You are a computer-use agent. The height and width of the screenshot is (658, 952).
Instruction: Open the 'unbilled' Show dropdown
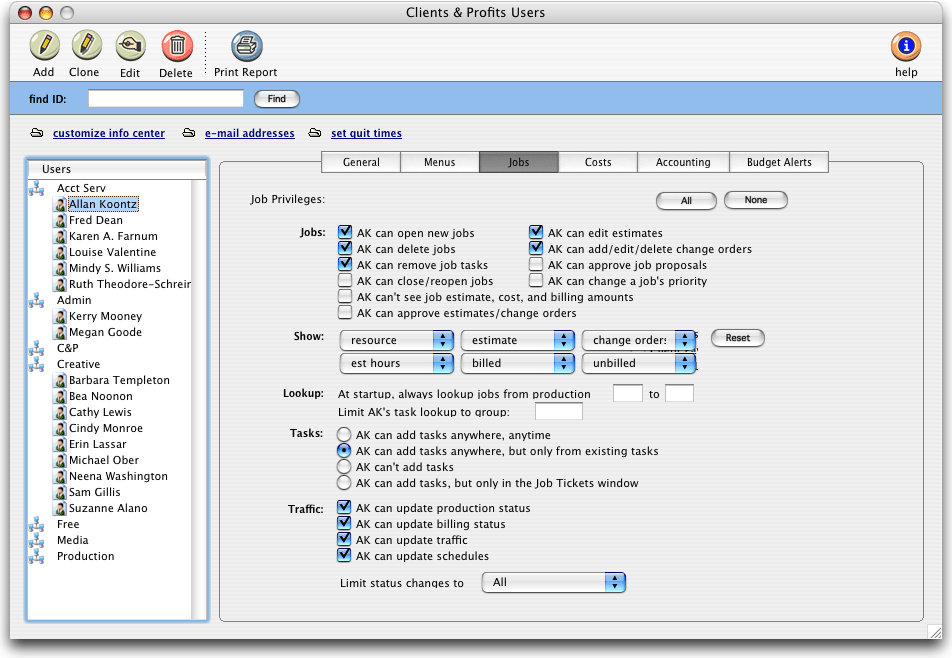coord(639,363)
